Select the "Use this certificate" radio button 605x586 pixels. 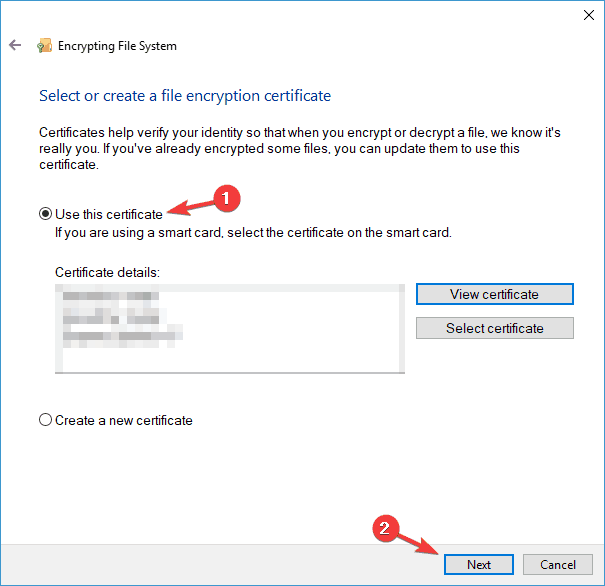point(45,213)
